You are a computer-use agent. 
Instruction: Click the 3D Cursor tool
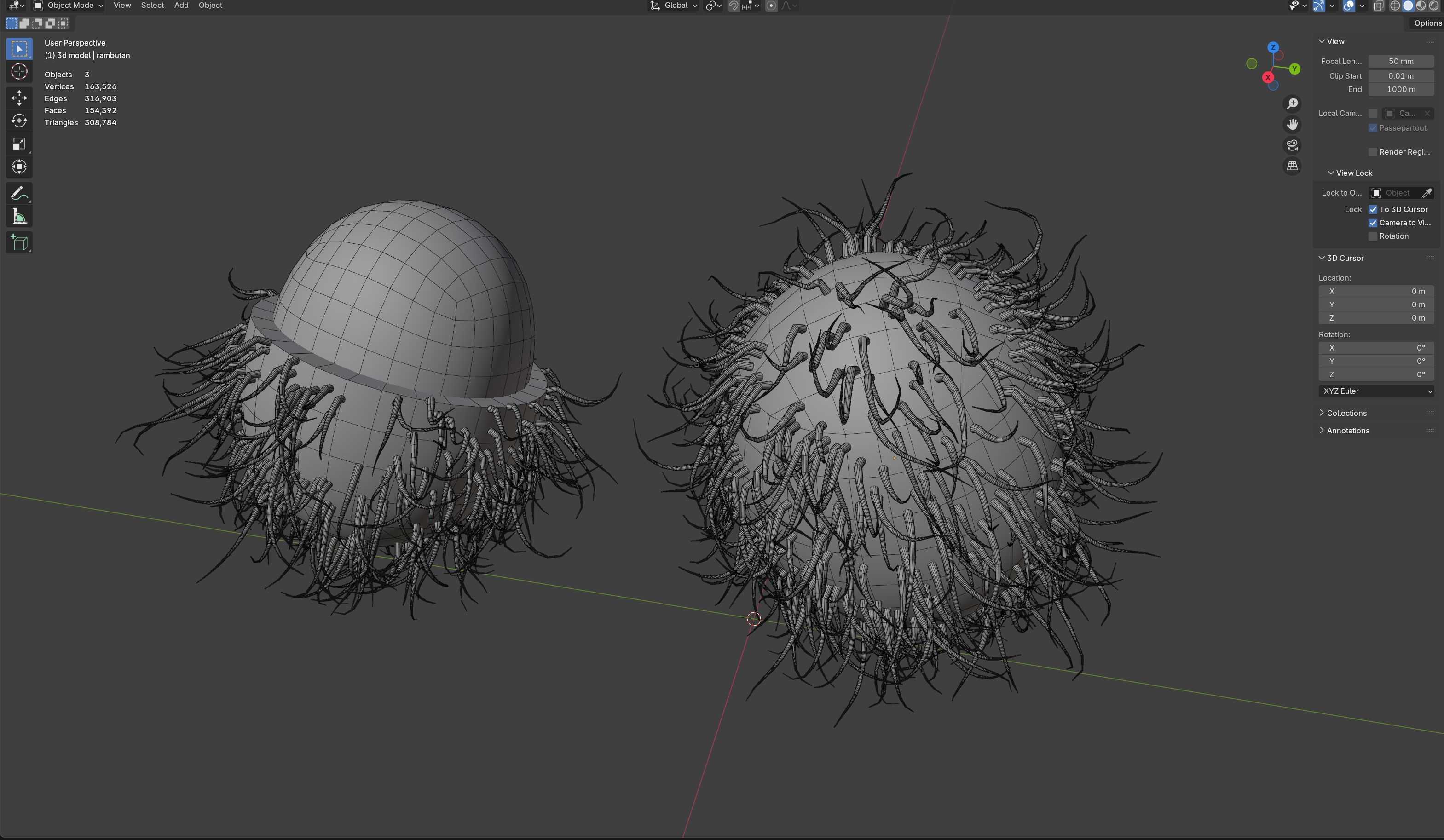[19, 72]
